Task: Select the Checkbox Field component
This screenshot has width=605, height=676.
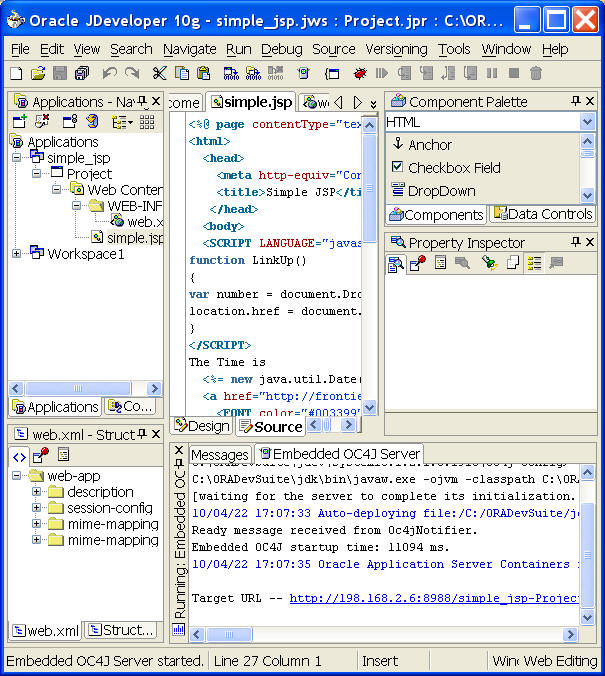Action: click(x=447, y=168)
